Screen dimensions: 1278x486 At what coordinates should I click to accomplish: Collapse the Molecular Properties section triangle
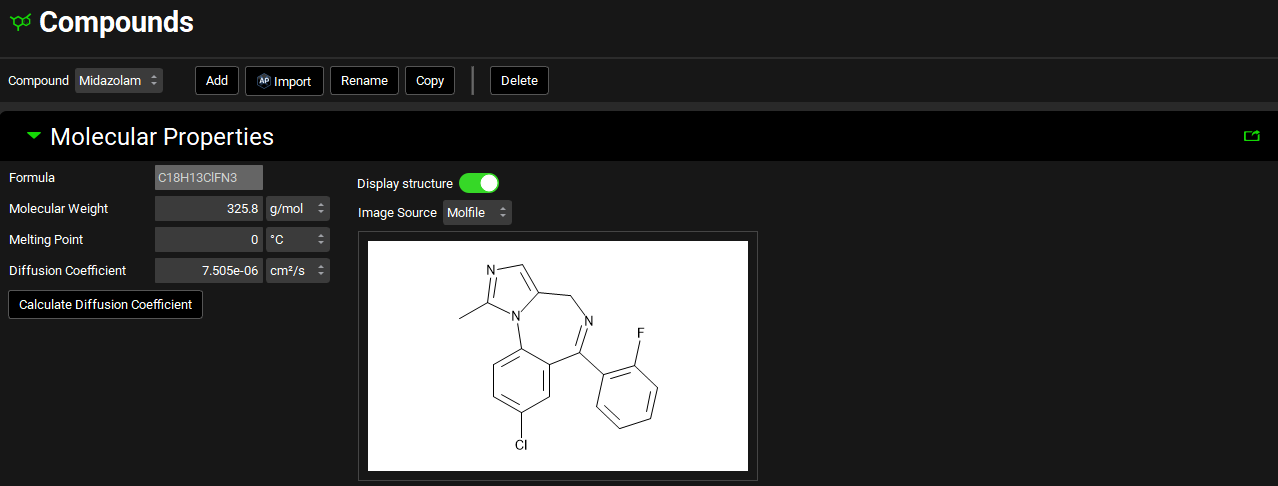click(x=35, y=136)
